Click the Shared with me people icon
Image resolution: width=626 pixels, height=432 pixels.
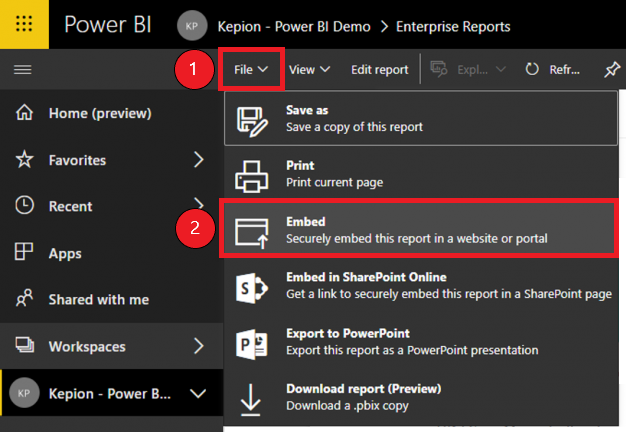(x=24, y=298)
